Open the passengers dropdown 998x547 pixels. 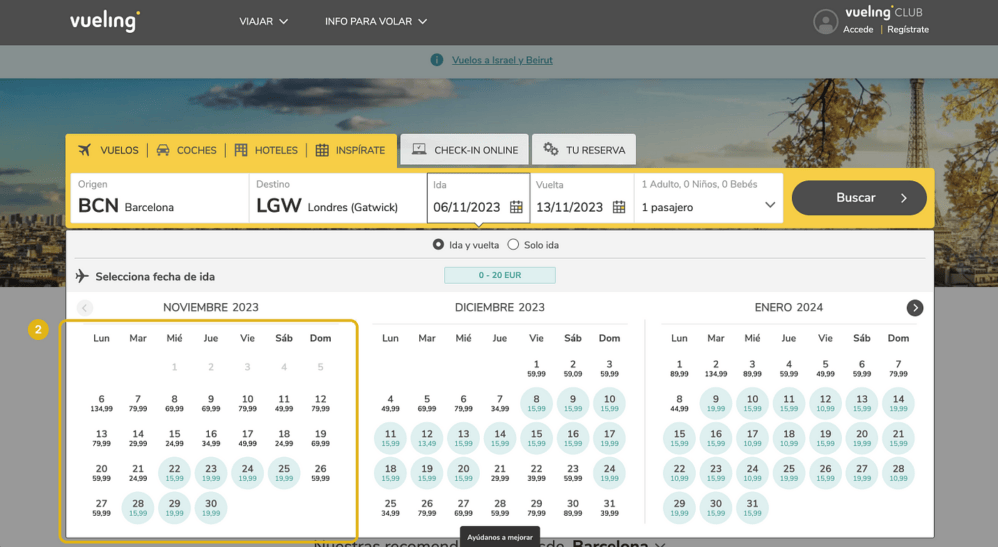(x=708, y=198)
